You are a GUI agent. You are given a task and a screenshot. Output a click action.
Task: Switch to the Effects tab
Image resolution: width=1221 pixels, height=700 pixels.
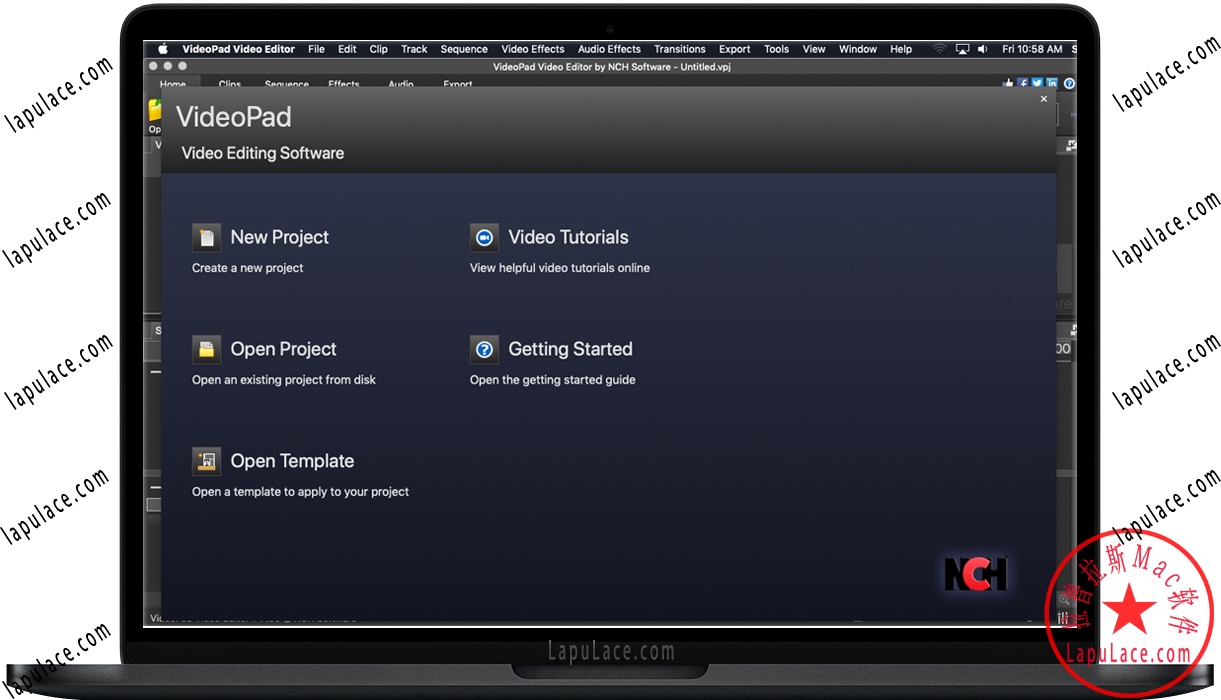pos(344,85)
